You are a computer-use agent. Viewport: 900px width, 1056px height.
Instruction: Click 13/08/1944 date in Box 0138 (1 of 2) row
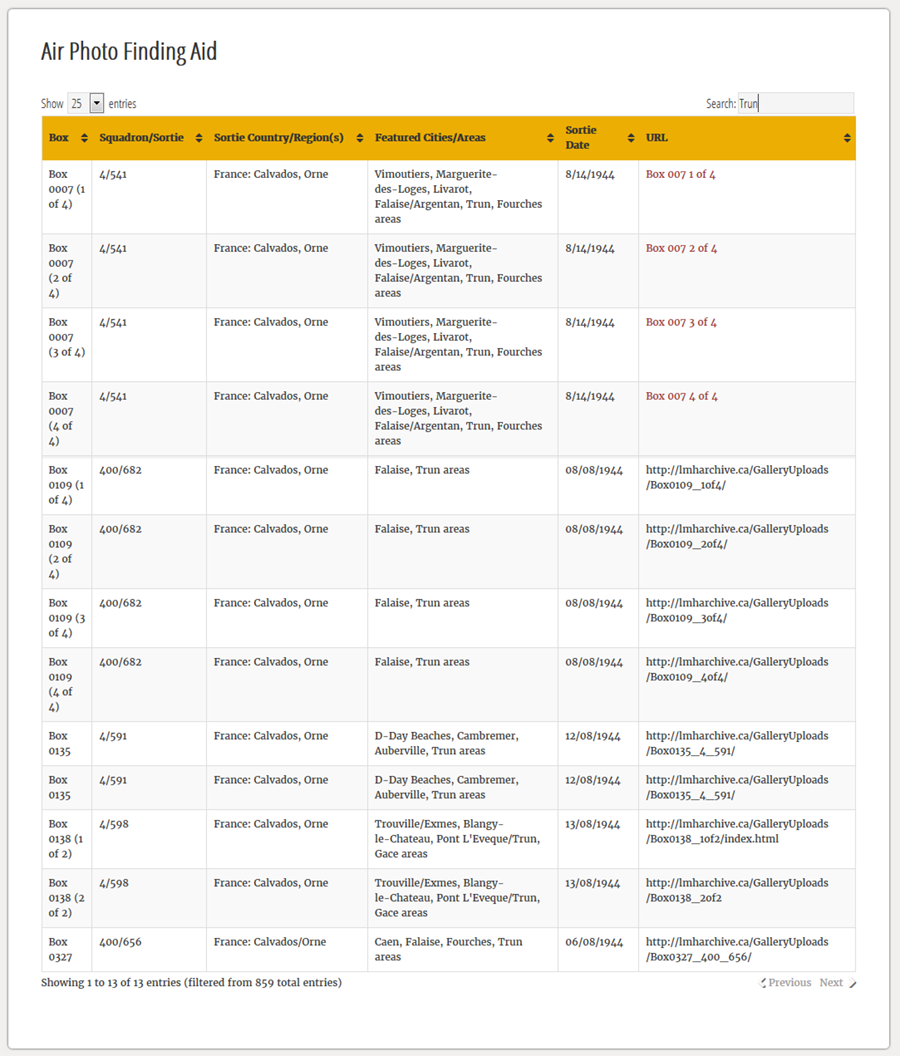pos(598,839)
